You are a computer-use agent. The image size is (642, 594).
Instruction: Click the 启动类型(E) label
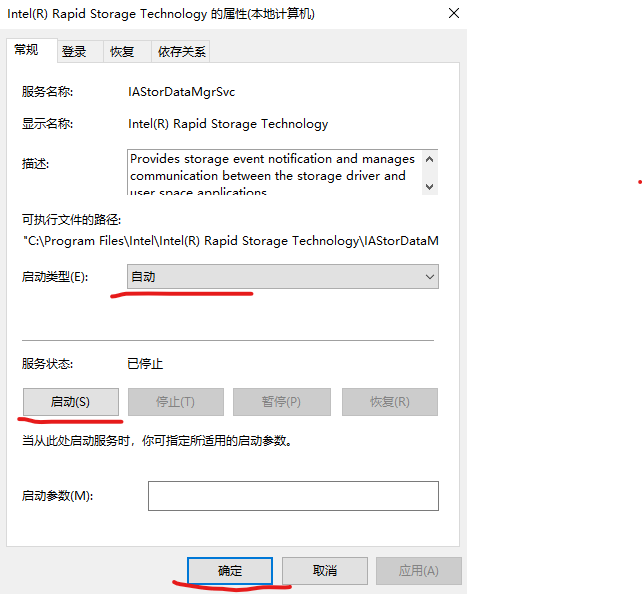coord(55,277)
